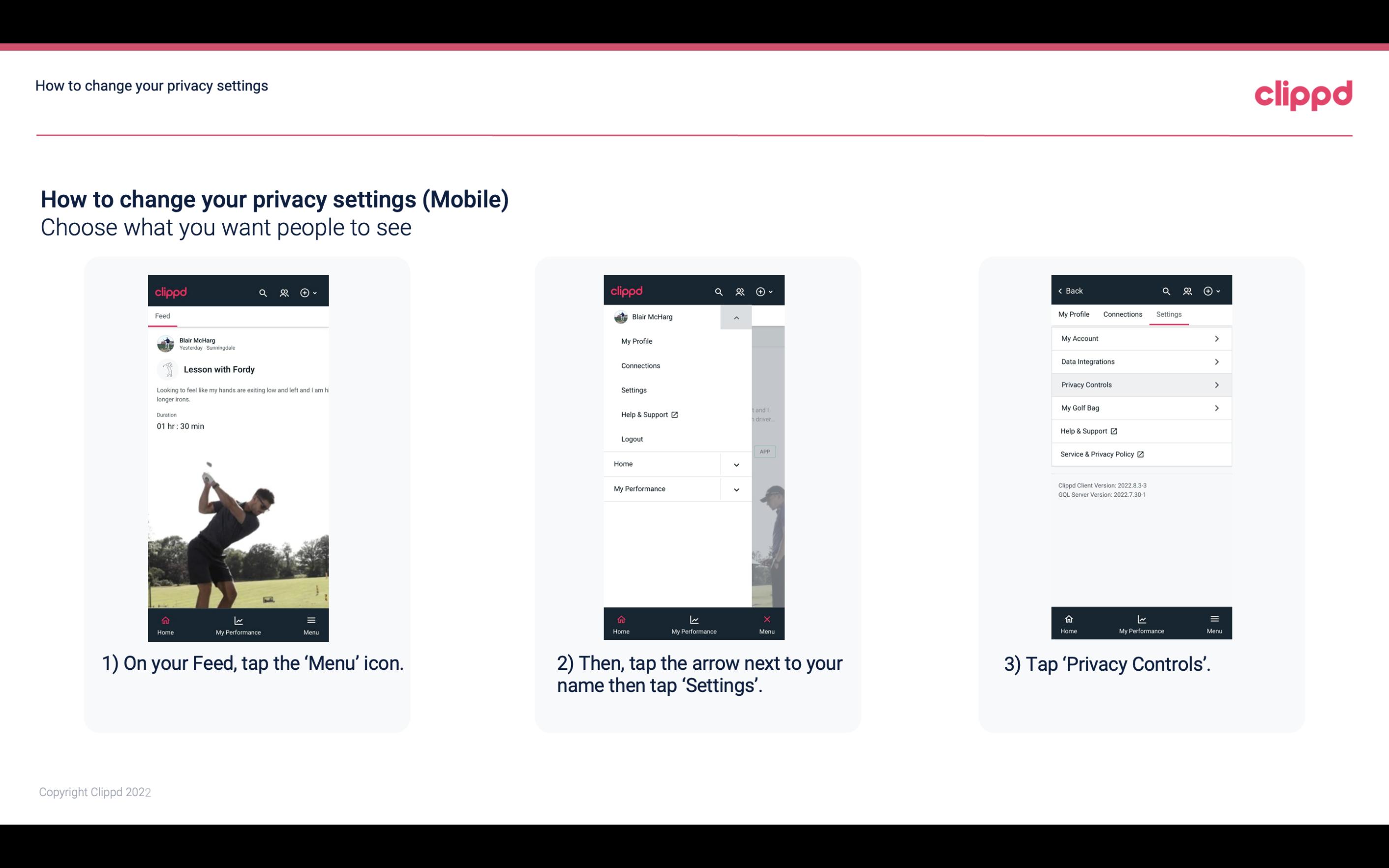Tap My Performance icon in bottom nav

tap(238, 624)
